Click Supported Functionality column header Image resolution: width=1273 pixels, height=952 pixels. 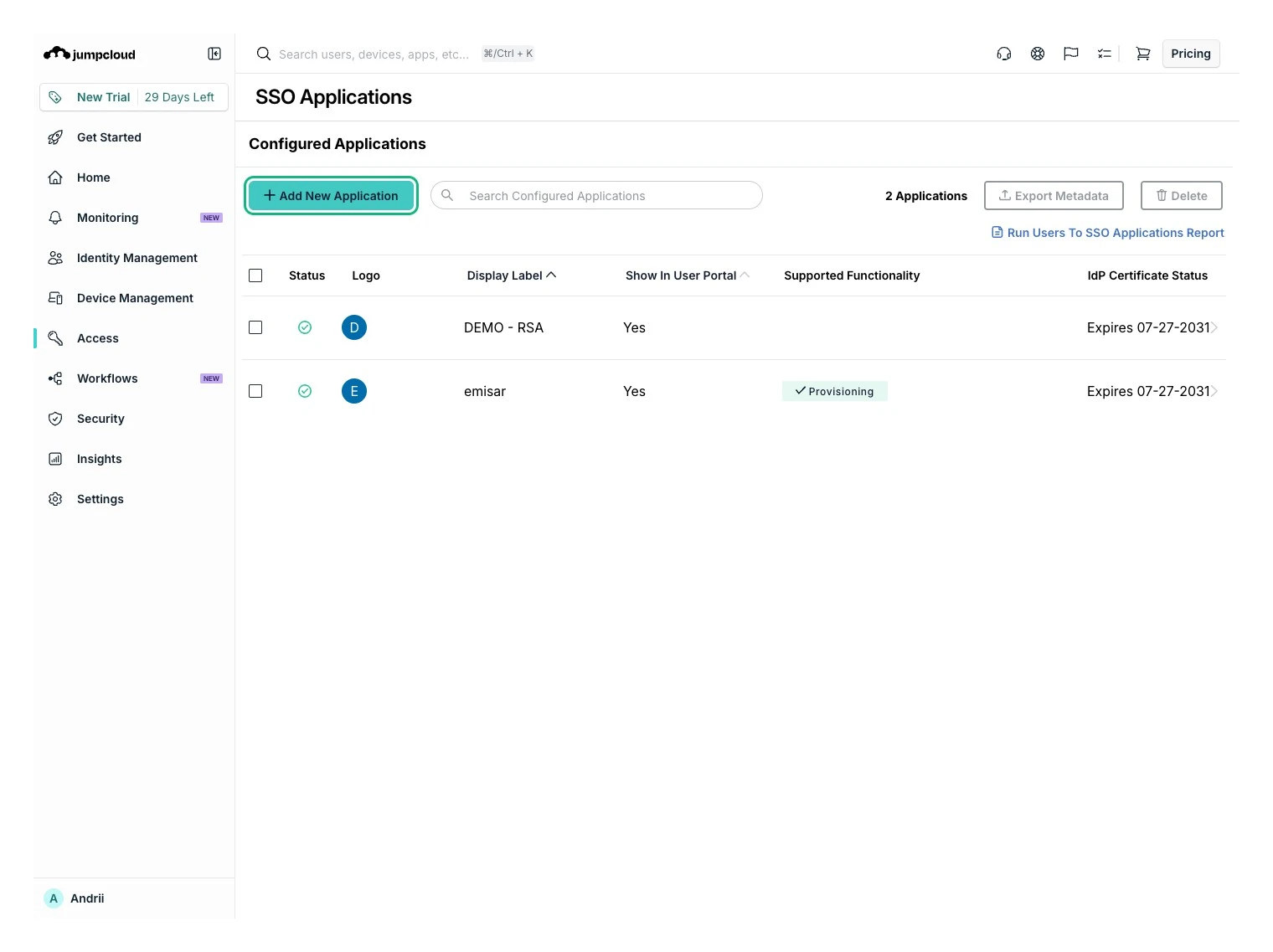click(852, 275)
